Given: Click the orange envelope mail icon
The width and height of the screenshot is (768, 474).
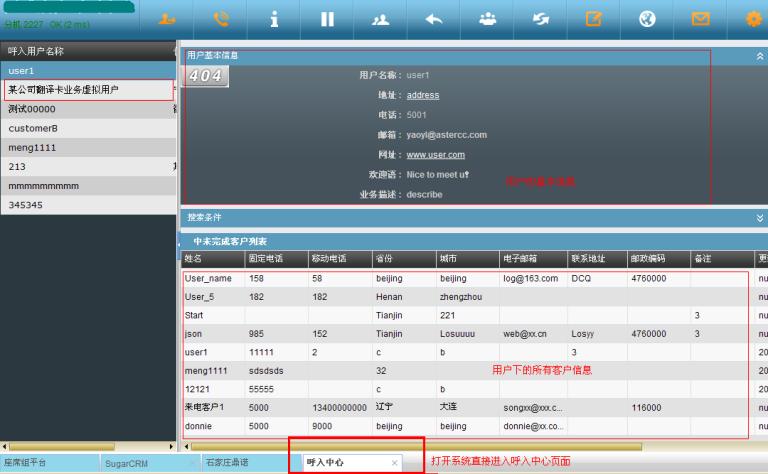Looking at the screenshot, I should click(700, 18).
